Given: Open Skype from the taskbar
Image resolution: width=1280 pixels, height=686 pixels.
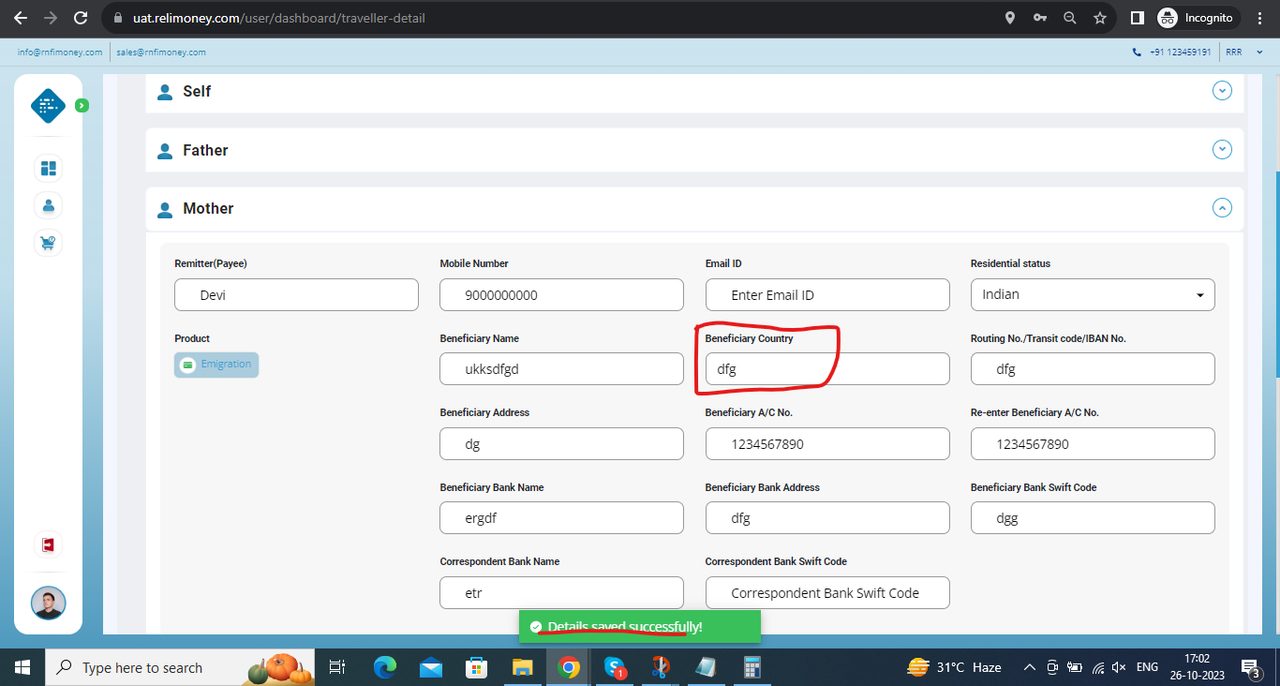Looking at the screenshot, I should 615,667.
